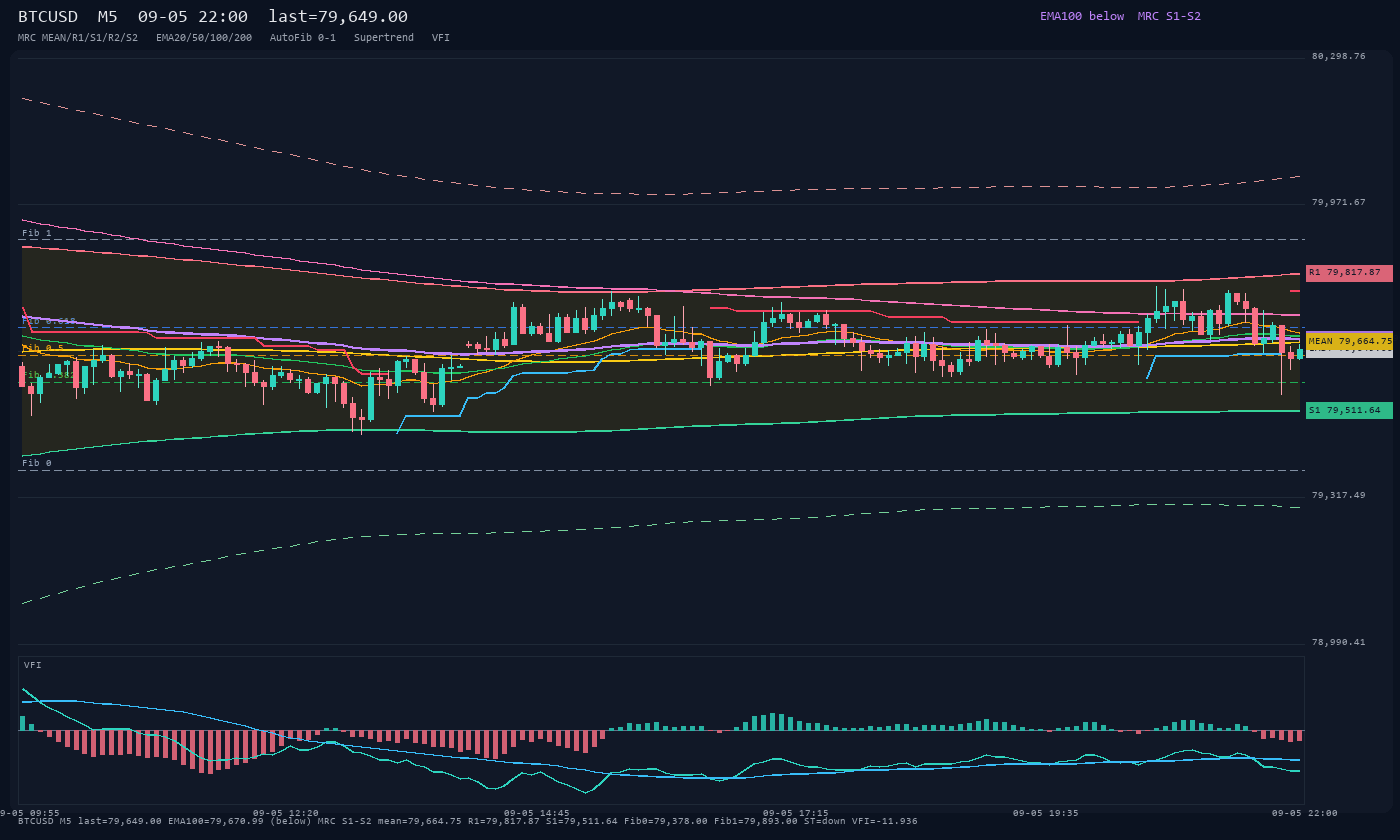Click the 78,990.41 price axis label
Viewport: 1400px width, 840px height.
pyautogui.click(x=1338, y=642)
